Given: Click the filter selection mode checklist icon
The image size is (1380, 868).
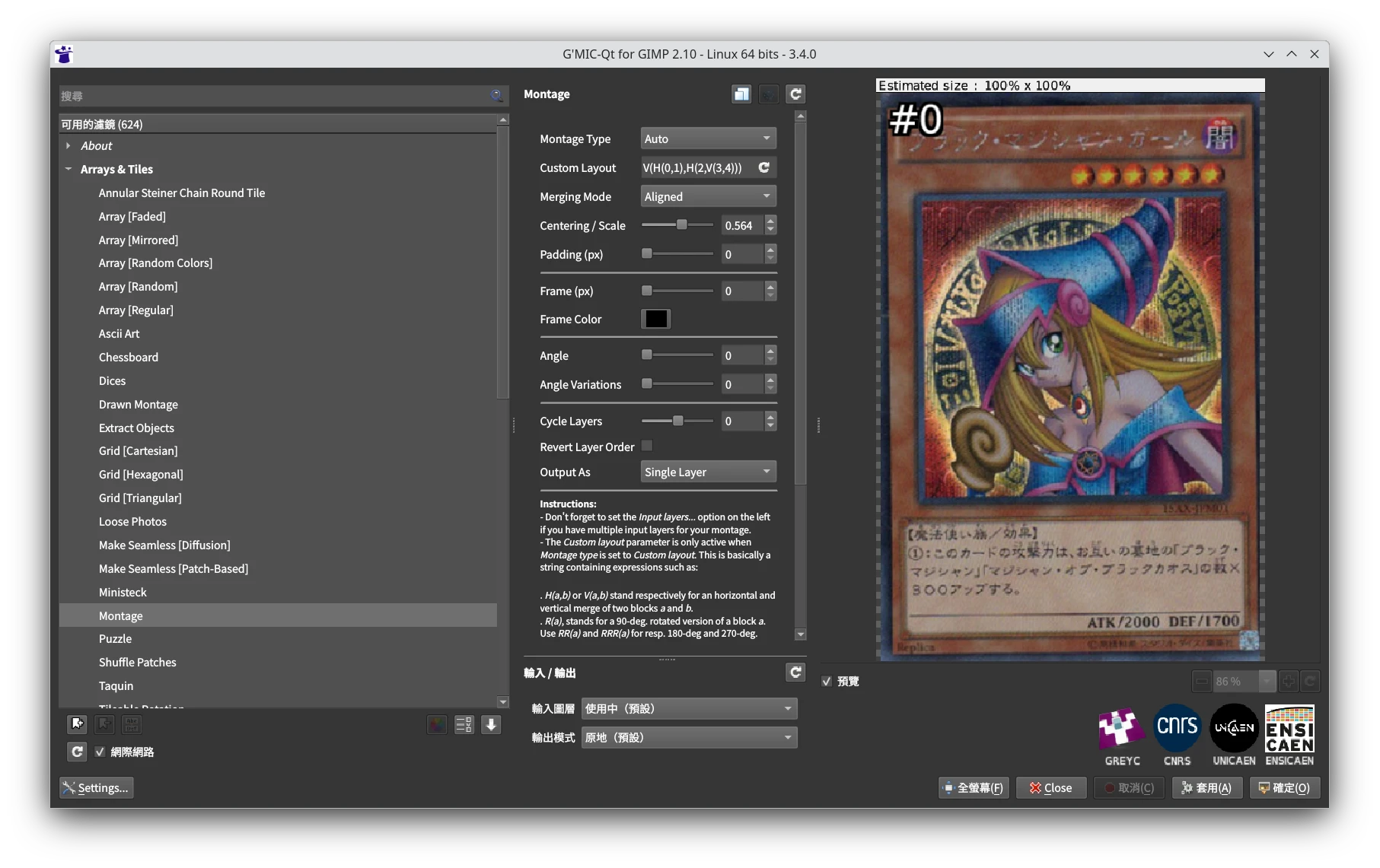Looking at the screenshot, I should pos(464,724).
